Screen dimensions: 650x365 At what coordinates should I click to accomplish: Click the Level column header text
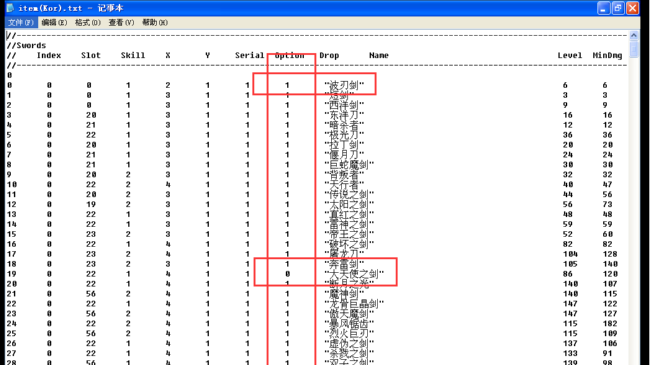(570, 55)
